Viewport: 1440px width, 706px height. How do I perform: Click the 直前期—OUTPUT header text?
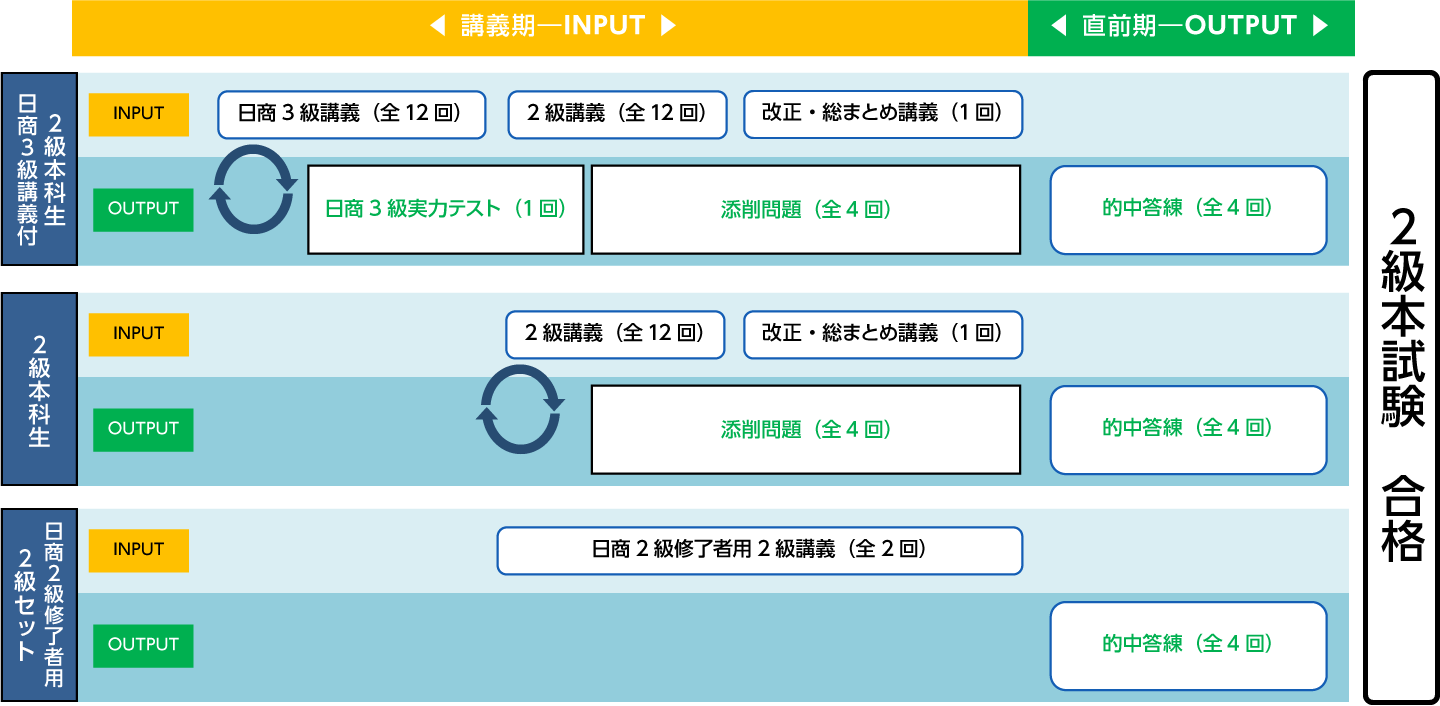(x=1189, y=26)
